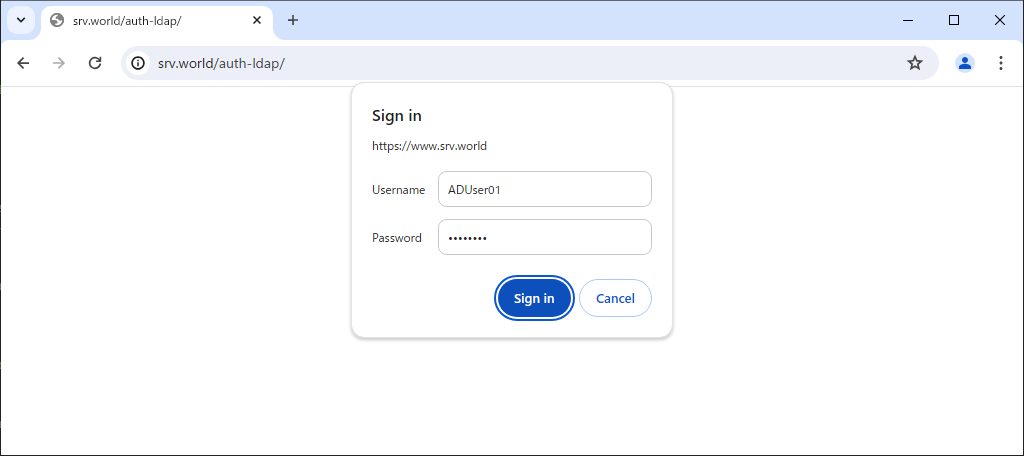Close the Chrome window

pyautogui.click(x=999, y=20)
